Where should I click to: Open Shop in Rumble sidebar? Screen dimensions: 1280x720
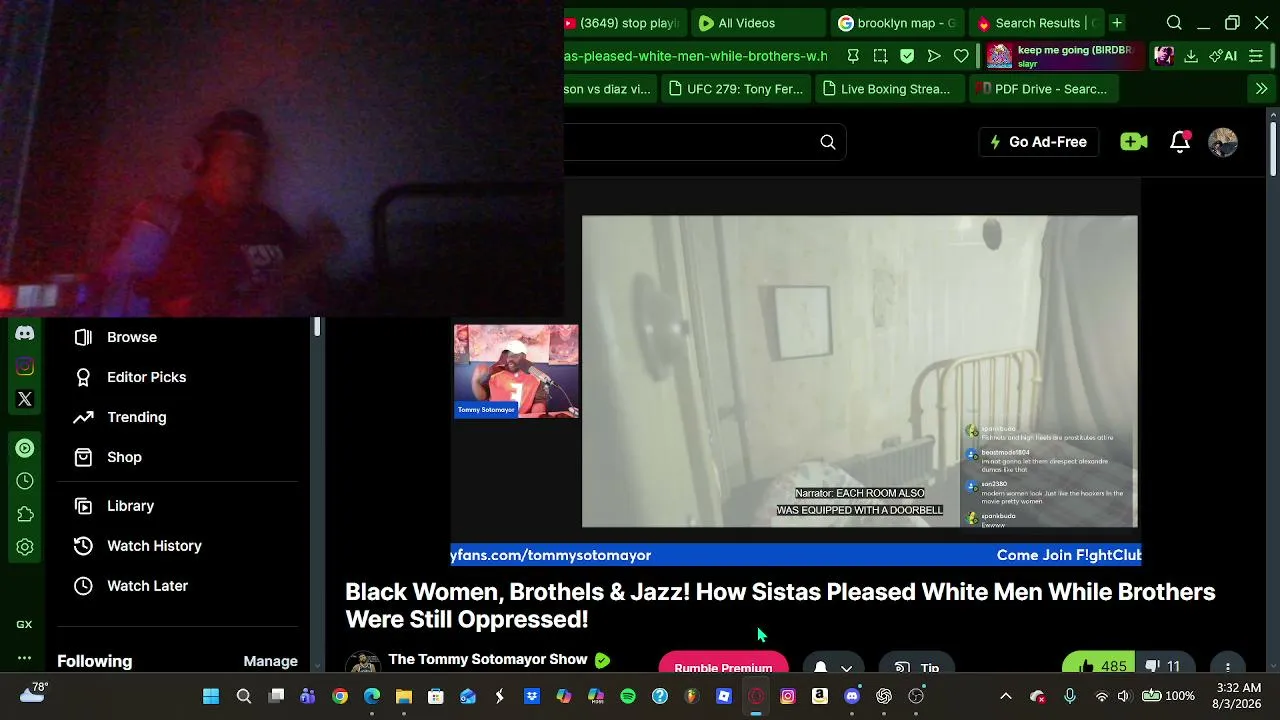coord(124,457)
